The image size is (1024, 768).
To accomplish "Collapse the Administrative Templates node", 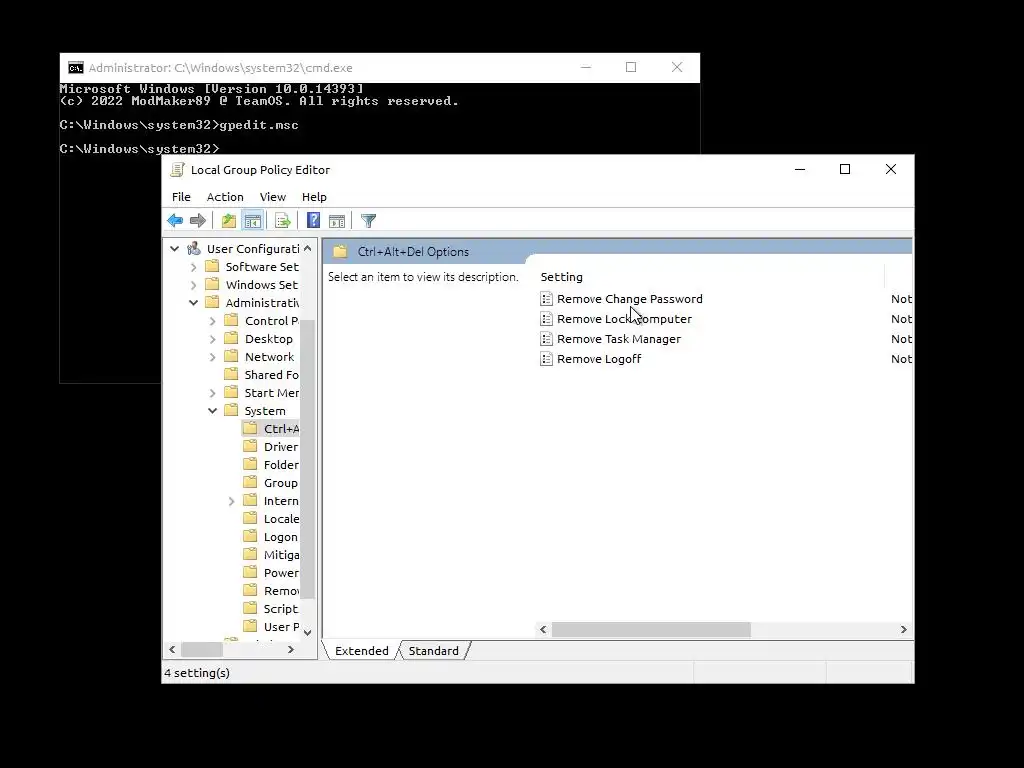I will coord(193,303).
